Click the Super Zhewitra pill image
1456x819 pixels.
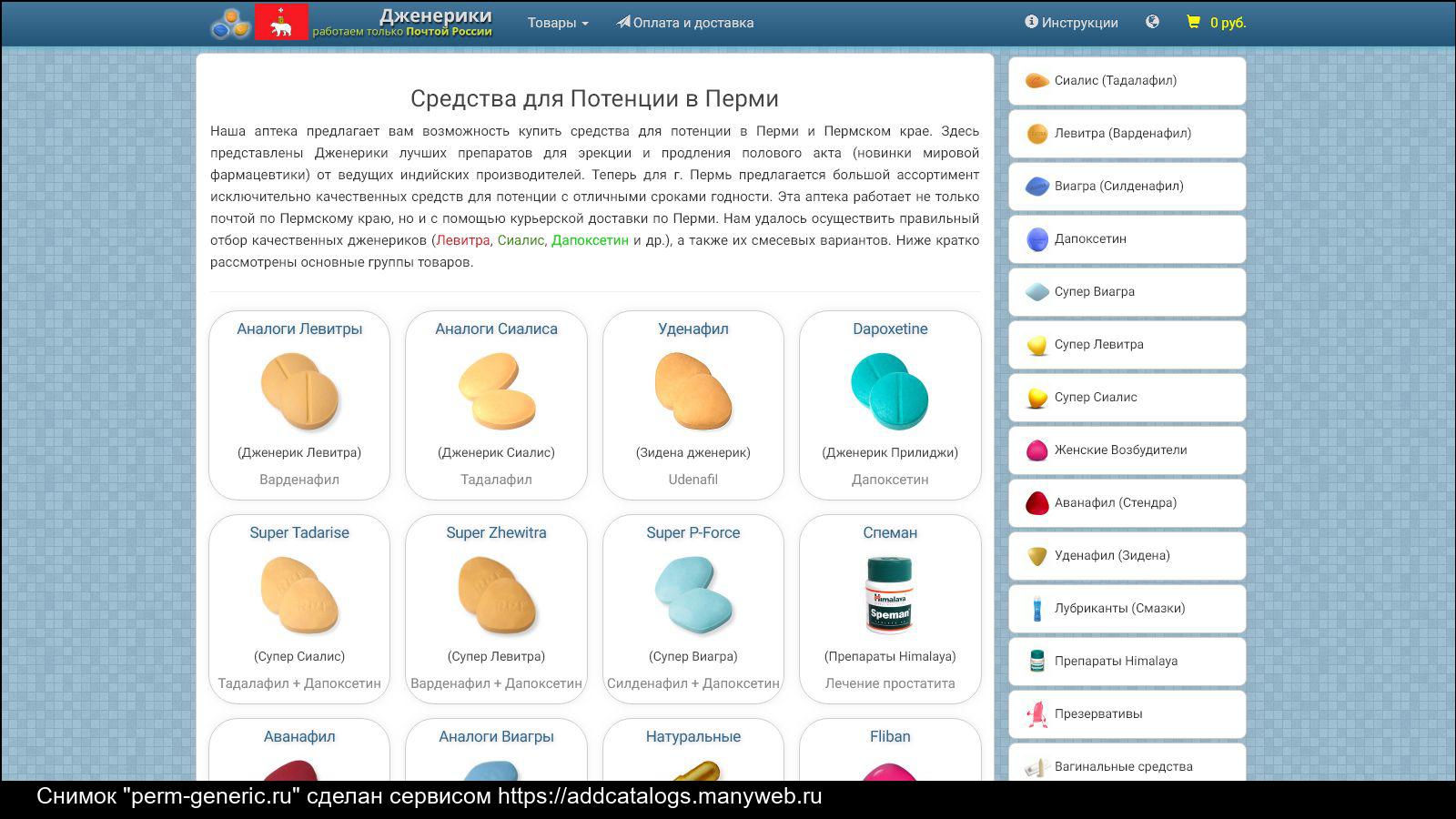(x=496, y=595)
